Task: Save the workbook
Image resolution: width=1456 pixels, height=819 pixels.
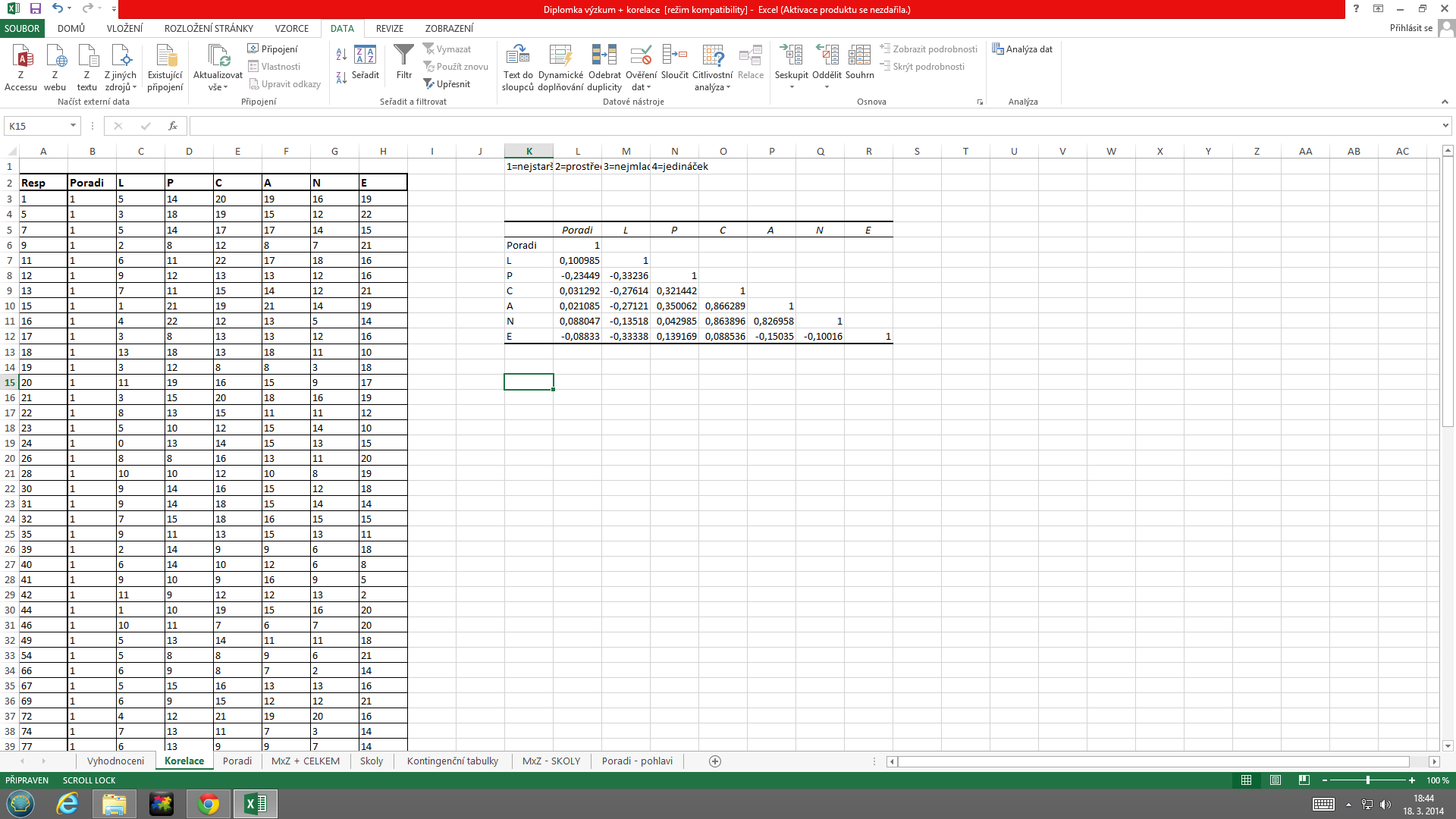Action: pos(35,9)
